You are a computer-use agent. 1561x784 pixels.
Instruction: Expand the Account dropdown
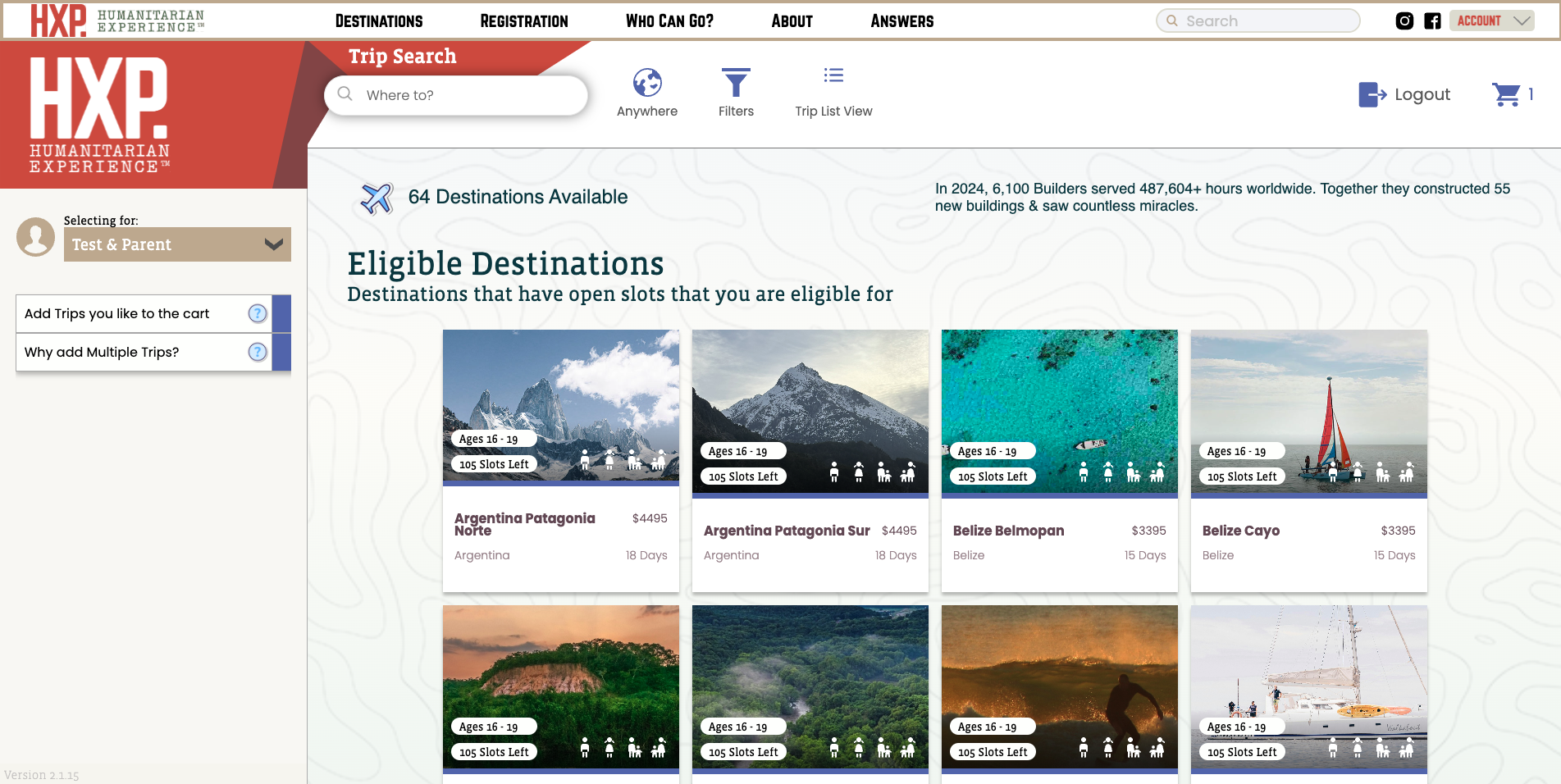1492,21
